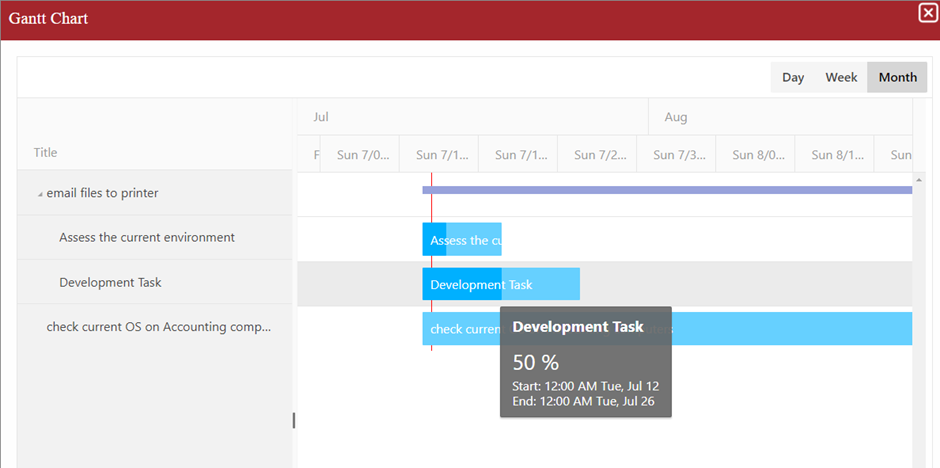The height and width of the screenshot is (468, 940).
Task: Switch to Day view
Action: coord(793,77)
